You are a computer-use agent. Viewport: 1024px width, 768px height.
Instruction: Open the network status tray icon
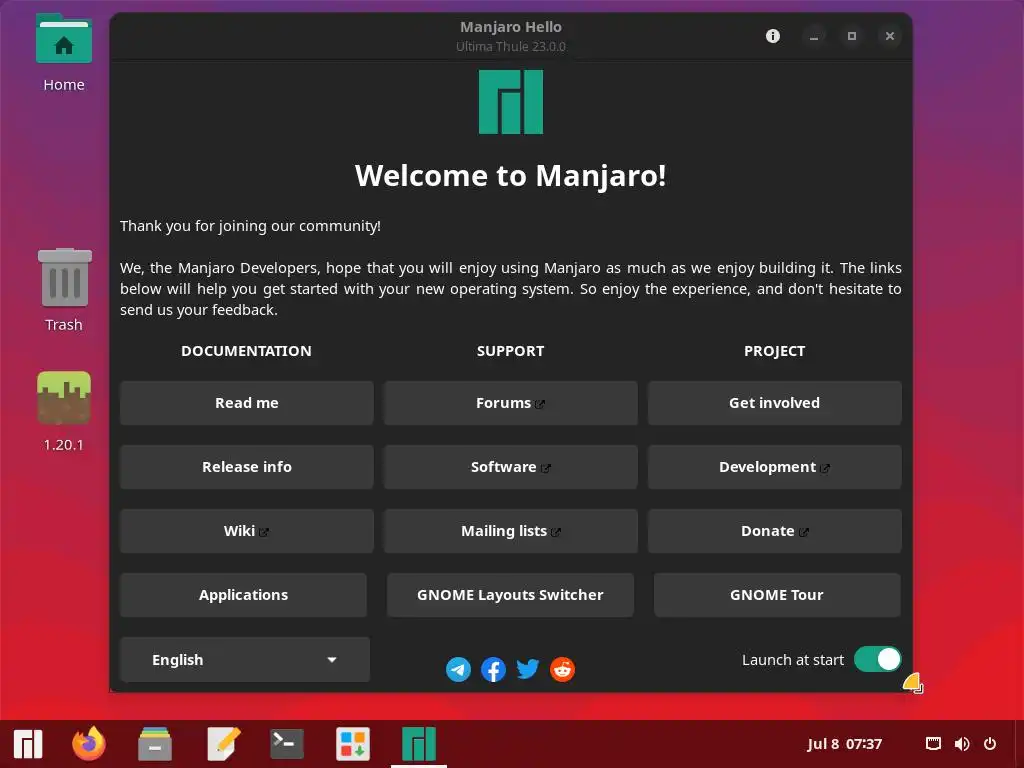[933, 744]
